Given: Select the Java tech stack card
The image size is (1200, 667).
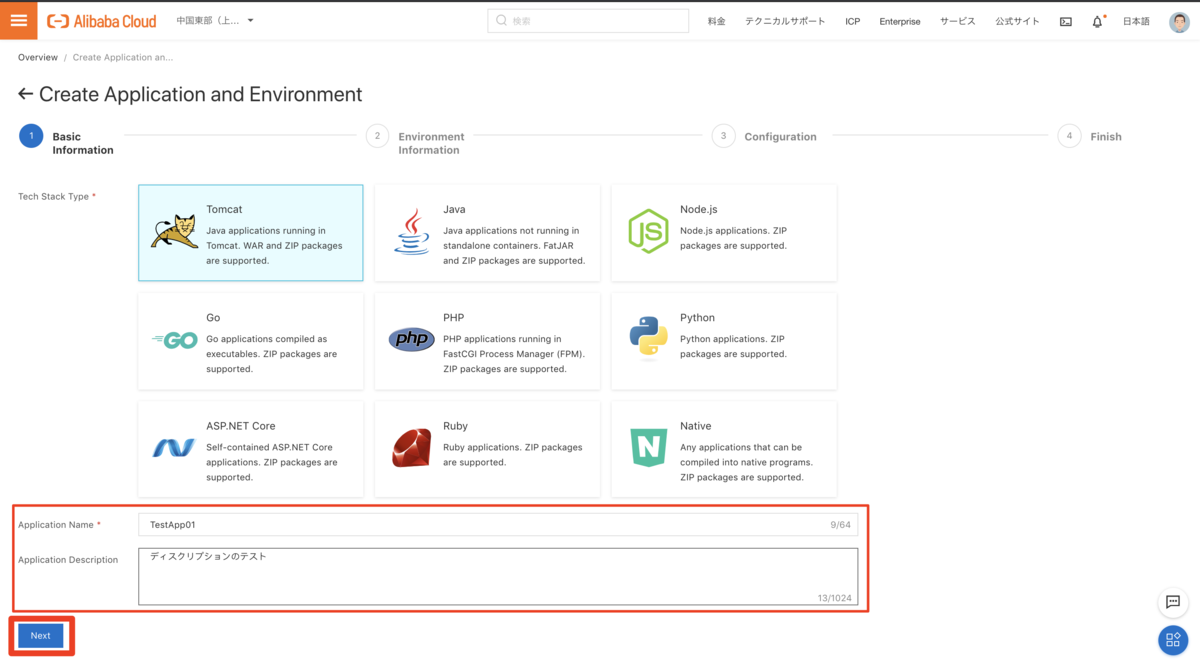Looking at the screenshot, I should pyautogui.click(x=488, y=232).
